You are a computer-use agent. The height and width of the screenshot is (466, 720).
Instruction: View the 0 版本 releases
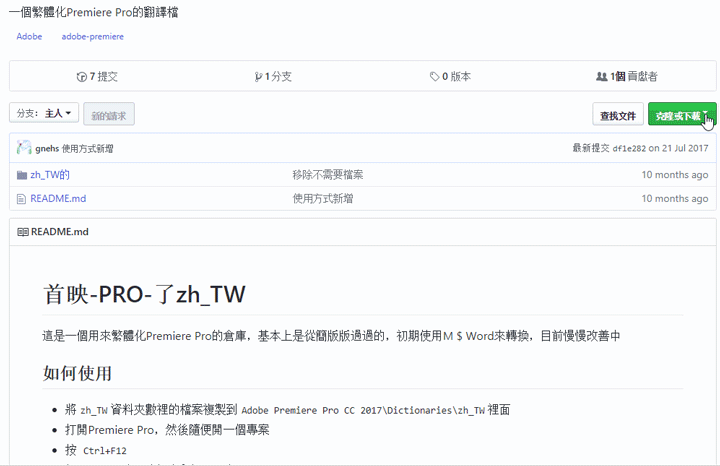coord(450,76)
